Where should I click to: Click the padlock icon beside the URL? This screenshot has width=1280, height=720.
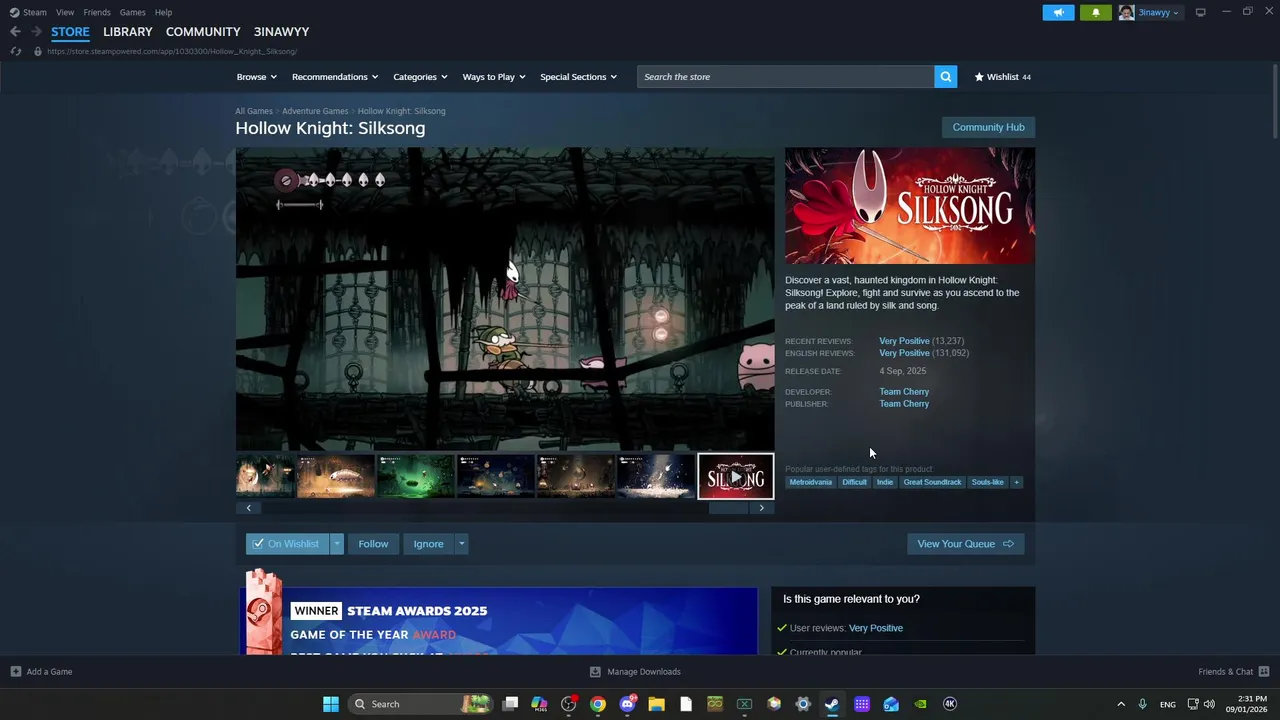point(37,51)
